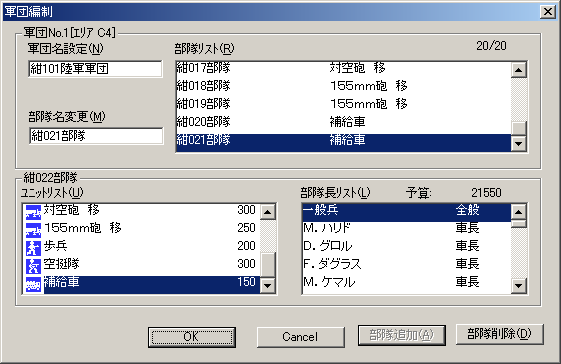The height and width of the screenshot is (364, 561).
Task: Click down arrow in 部隊長リスト scrollbar
Action: (x=518, y=286)
